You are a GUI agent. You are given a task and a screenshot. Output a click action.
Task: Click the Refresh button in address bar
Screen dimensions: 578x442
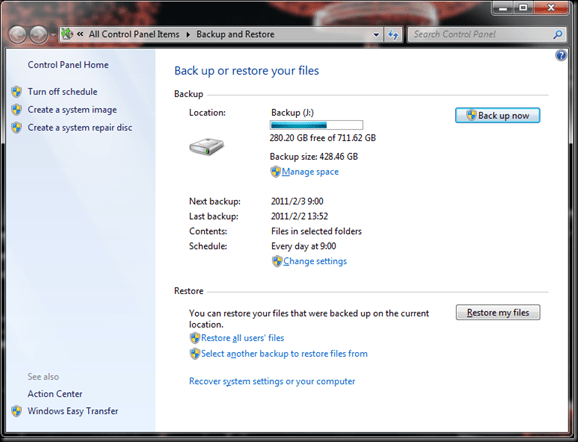coord(393,35)
